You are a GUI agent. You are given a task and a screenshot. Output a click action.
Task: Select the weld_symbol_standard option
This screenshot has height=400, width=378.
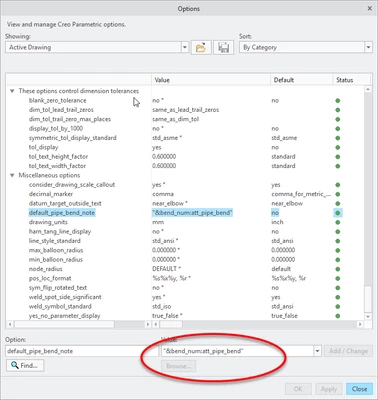[60, 306]
